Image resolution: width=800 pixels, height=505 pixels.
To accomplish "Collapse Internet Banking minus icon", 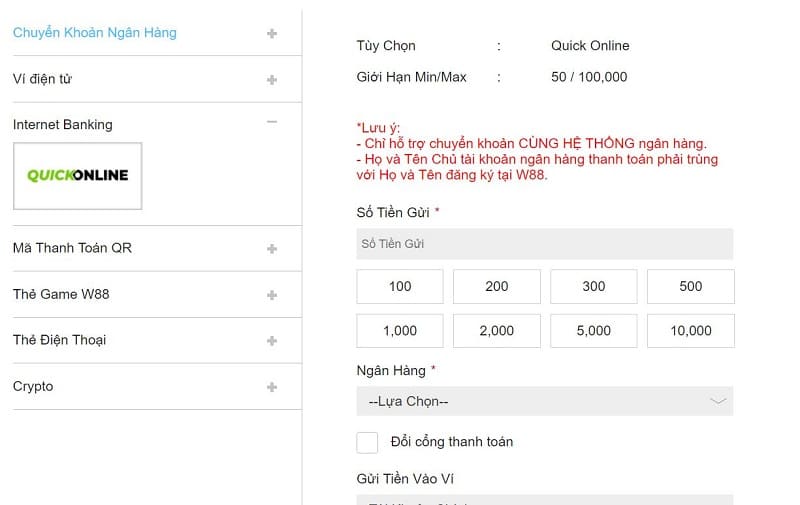I will [272, 121].
